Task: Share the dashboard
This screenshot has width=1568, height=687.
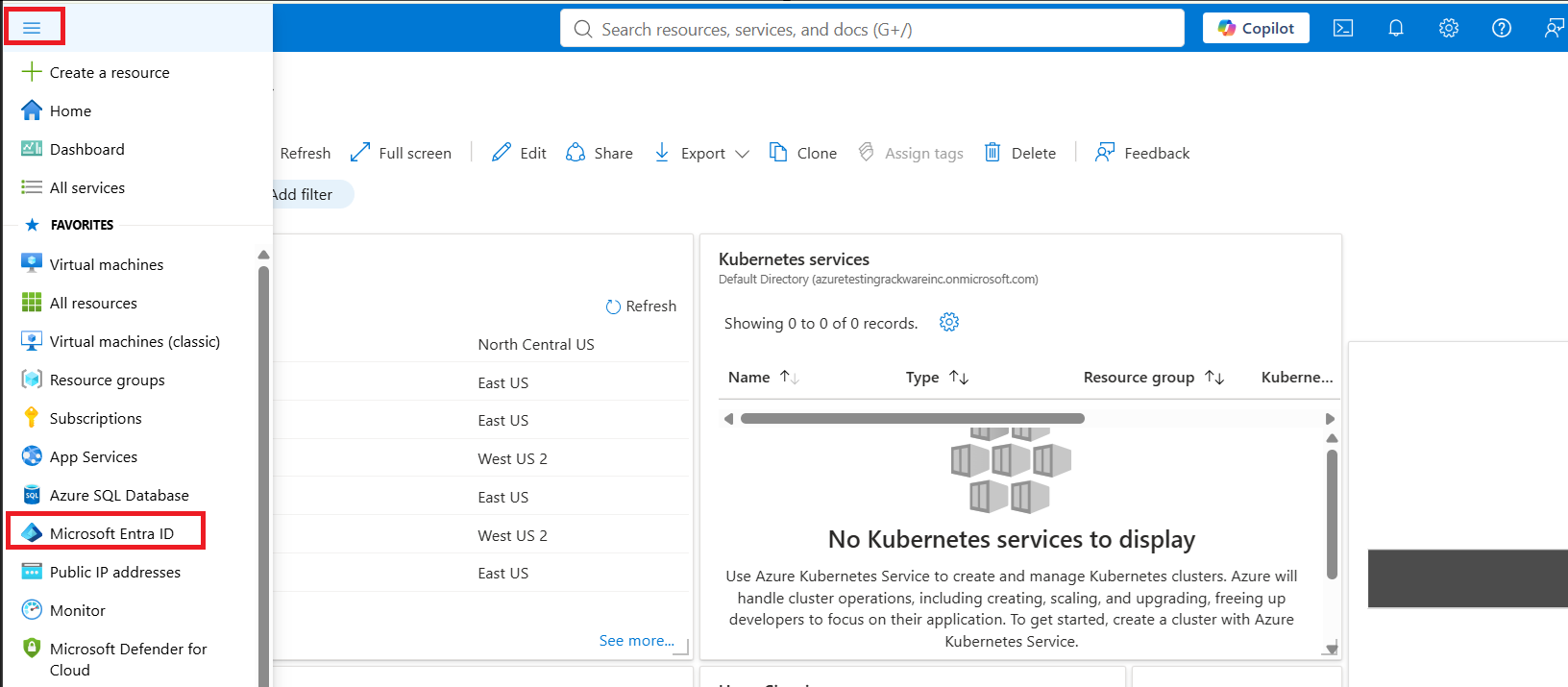Action: [x=600, y=153]
